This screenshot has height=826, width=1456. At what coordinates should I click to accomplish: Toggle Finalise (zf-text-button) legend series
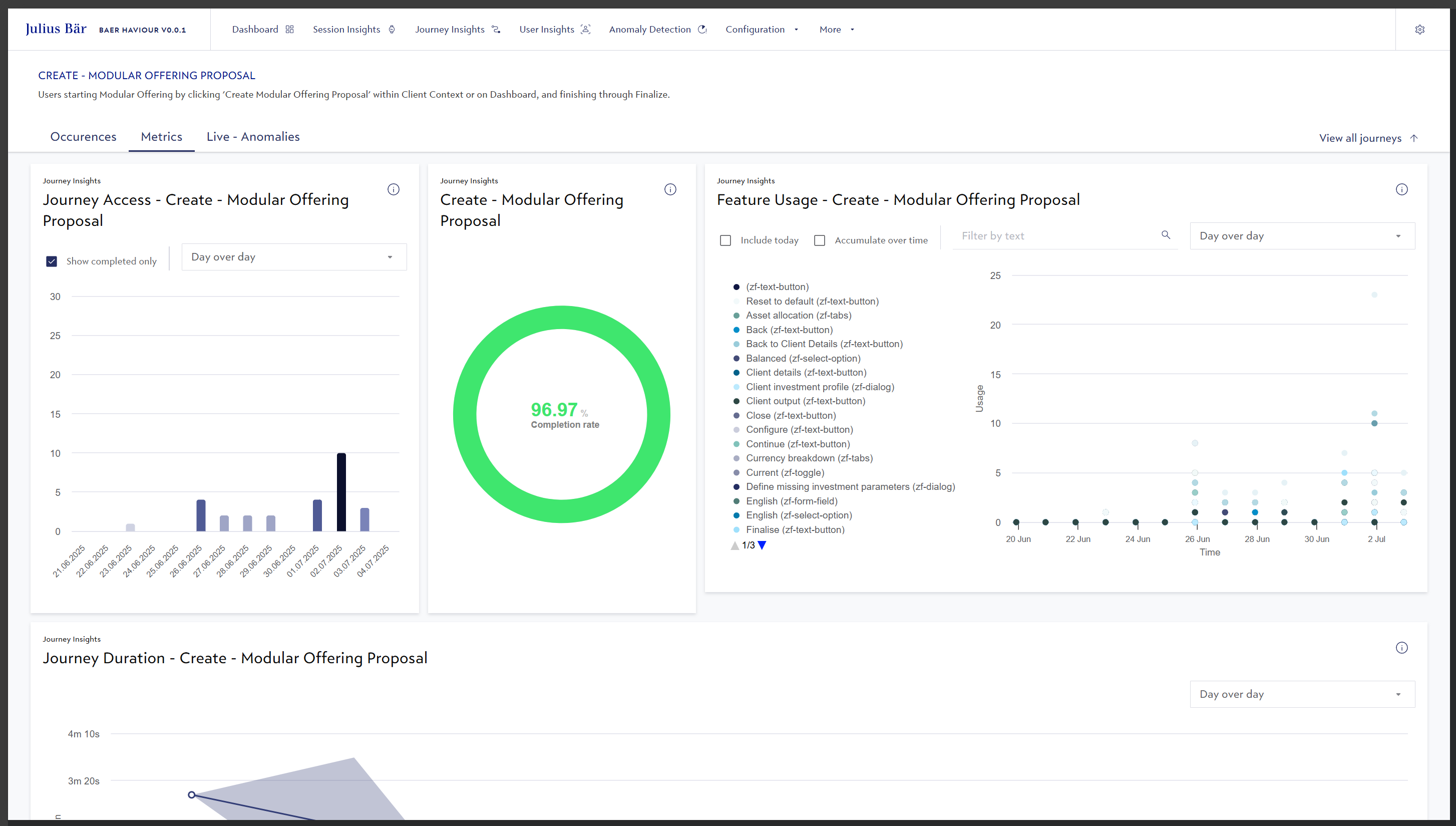[789, 530]
